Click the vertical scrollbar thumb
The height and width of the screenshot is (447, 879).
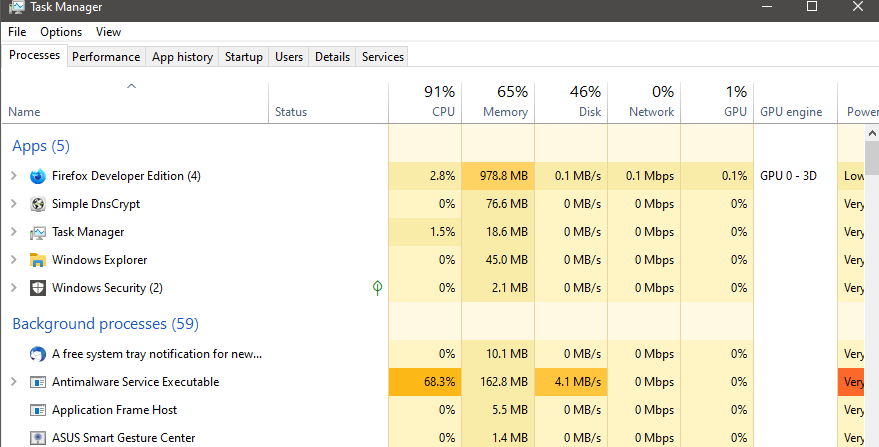[x=872, y=160]
